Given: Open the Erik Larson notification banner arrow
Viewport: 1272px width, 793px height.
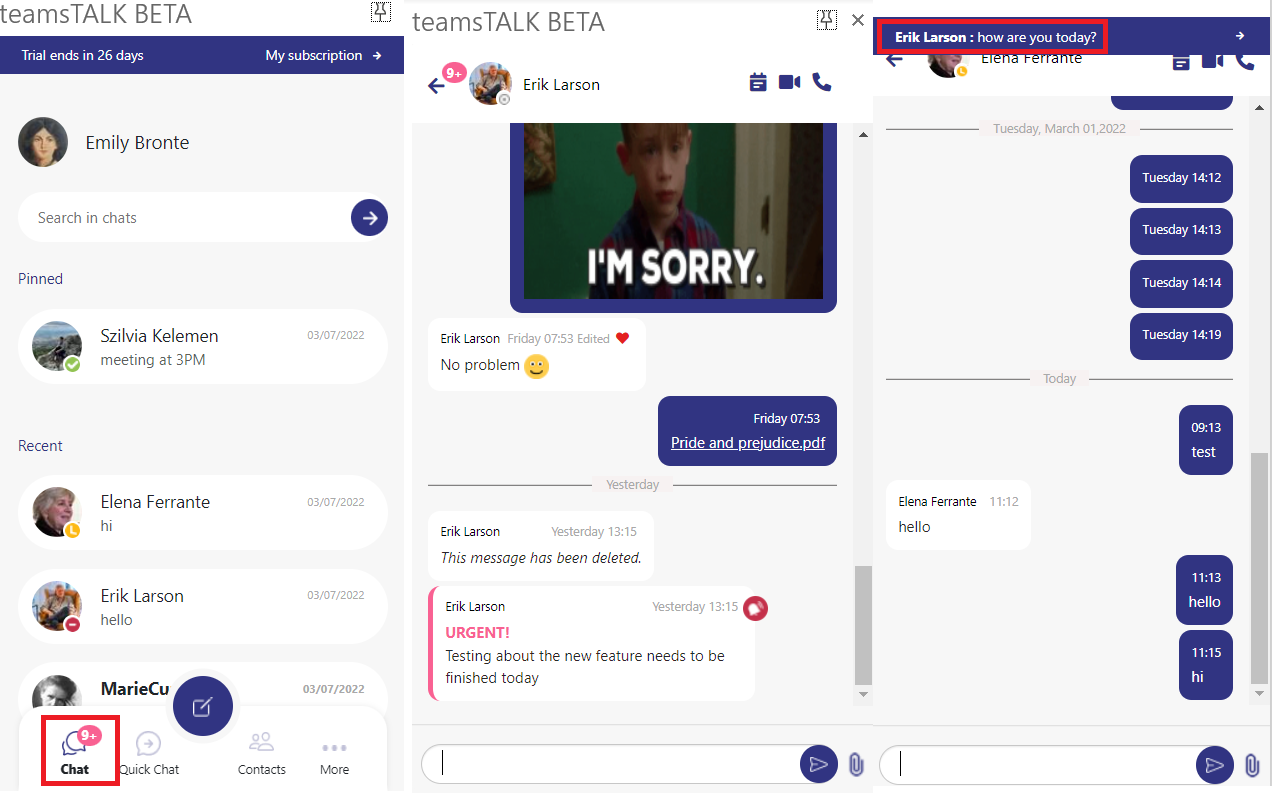Looking at the screenshot, I should [1240, 36].
